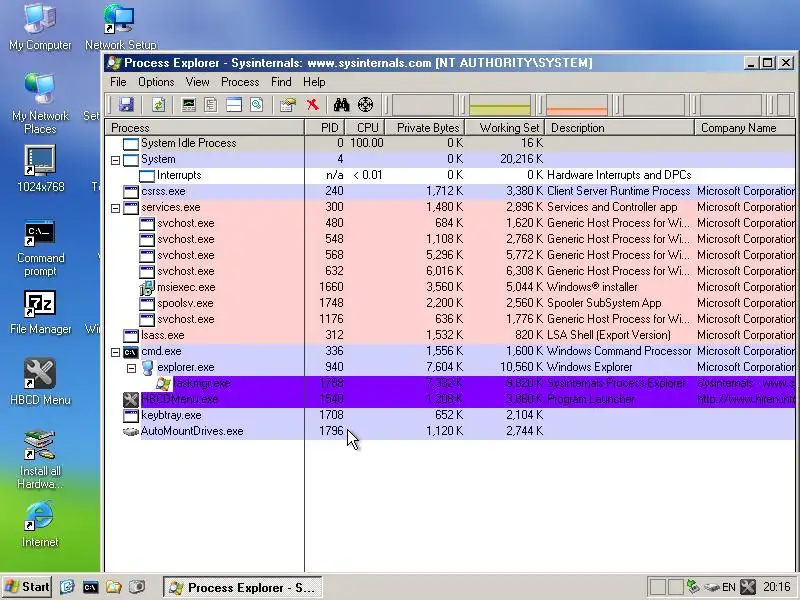
Task: Select the Find Window's Process crosshair icon
Action: 365,105
